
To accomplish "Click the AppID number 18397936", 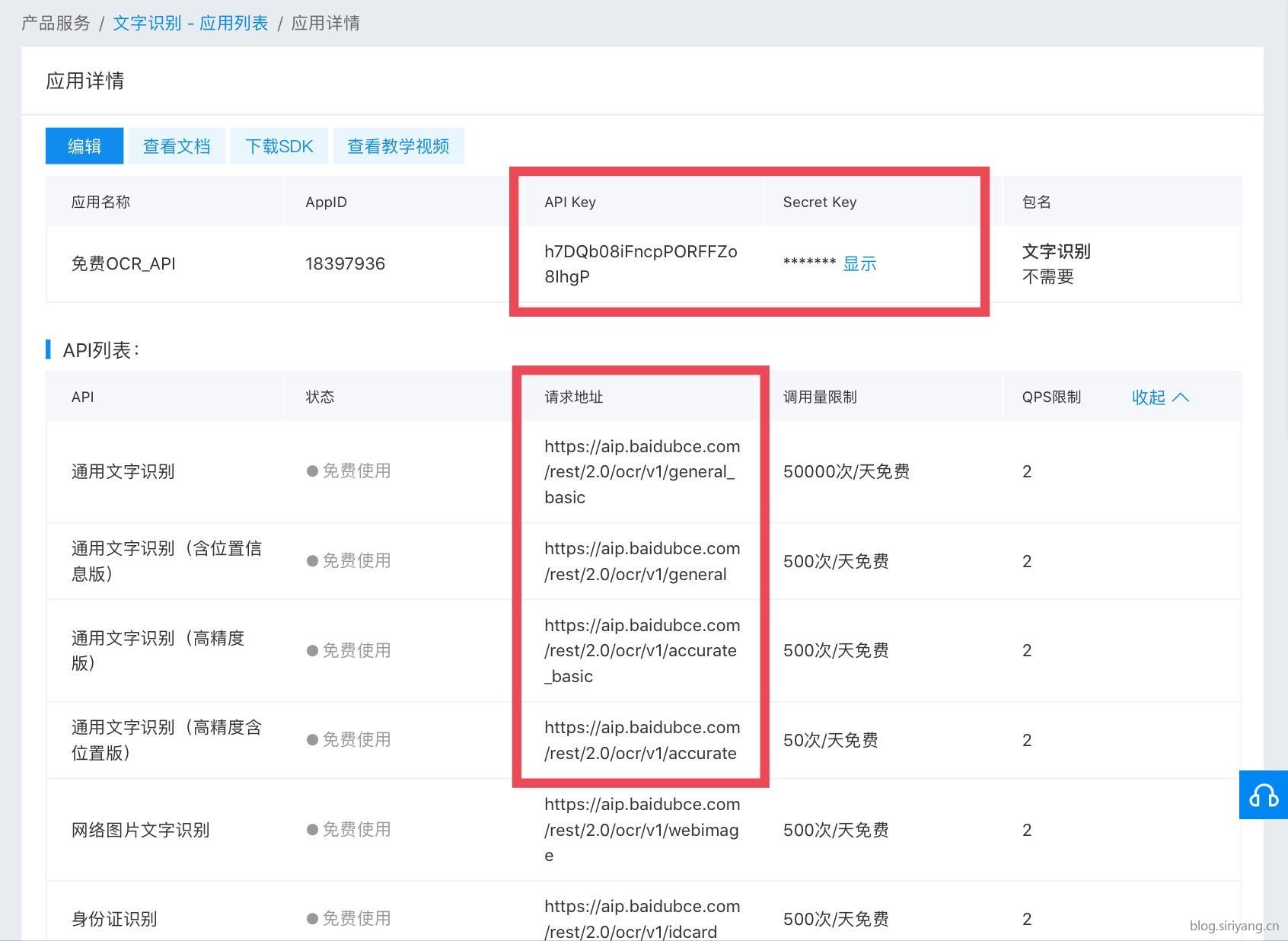I will (345, 263).
